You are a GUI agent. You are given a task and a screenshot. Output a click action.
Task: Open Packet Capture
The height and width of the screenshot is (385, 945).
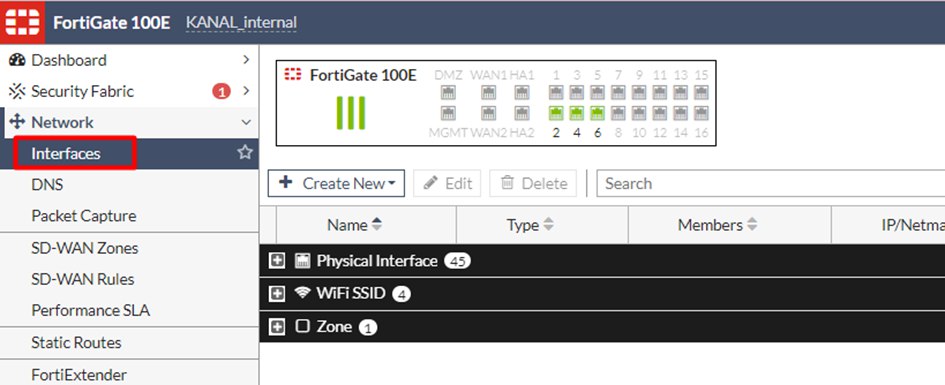[x=84, y=216]
